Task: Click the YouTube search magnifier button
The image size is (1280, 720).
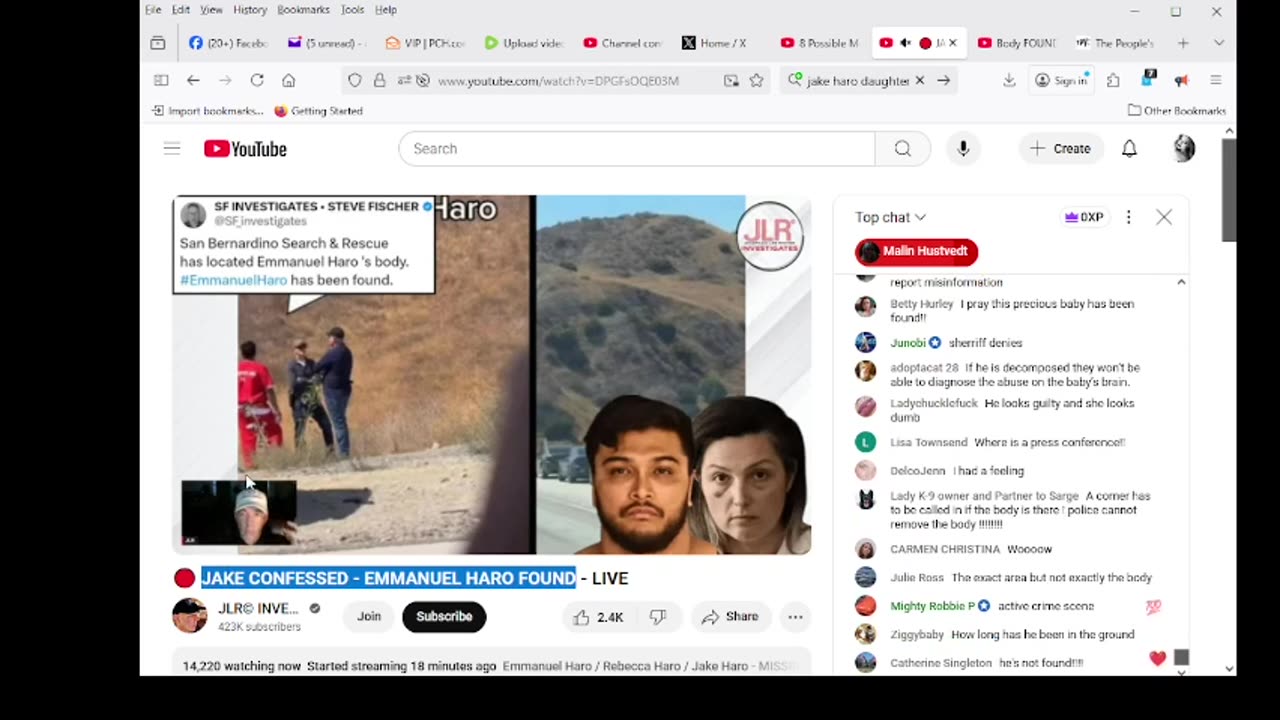Action: click(903, 149)
